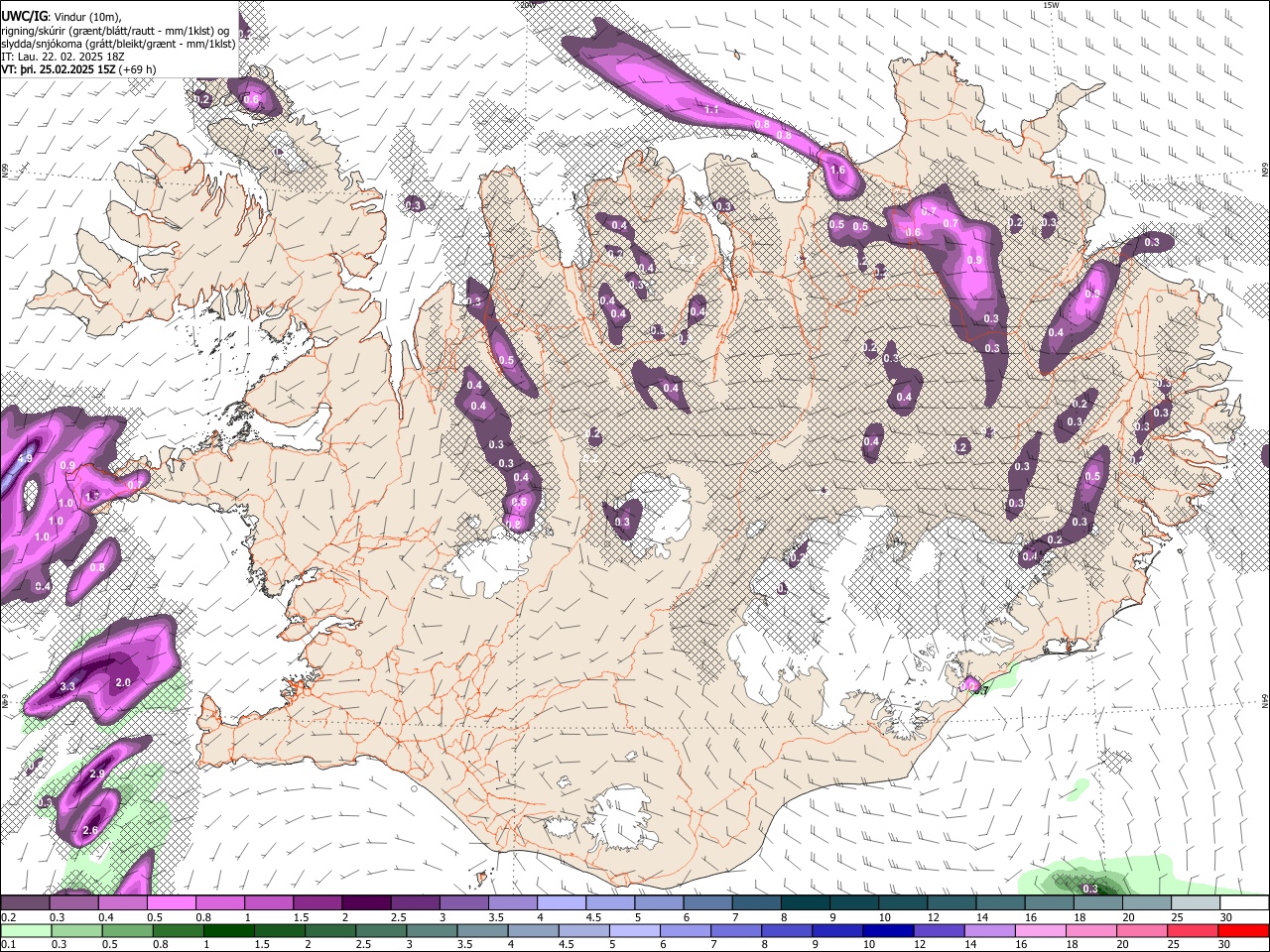Click the 16 label in the upper legend row
This screenshot has height=952, width=1270.
pyautogui.click(x=1032, y=917)
